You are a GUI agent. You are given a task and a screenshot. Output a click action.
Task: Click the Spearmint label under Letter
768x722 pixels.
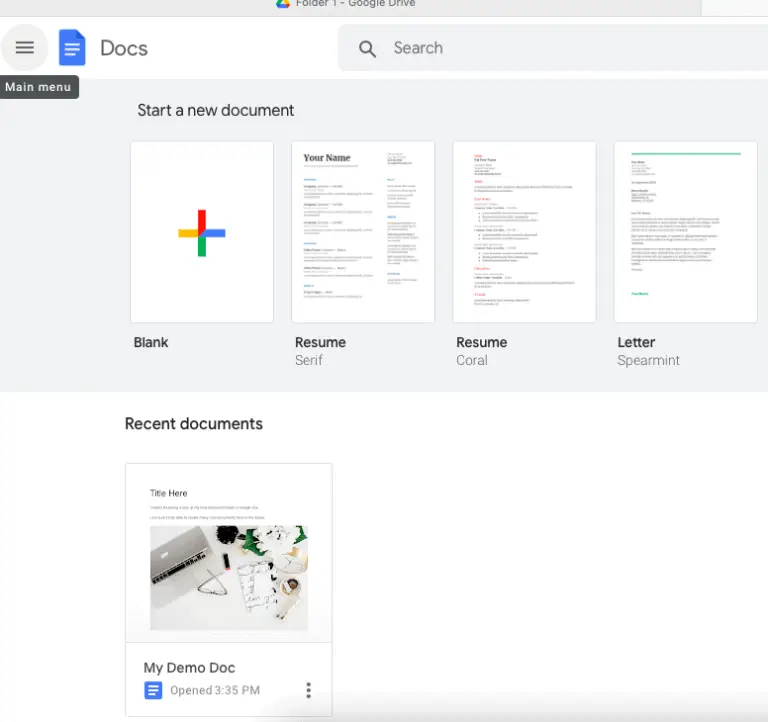coord(648,360)
